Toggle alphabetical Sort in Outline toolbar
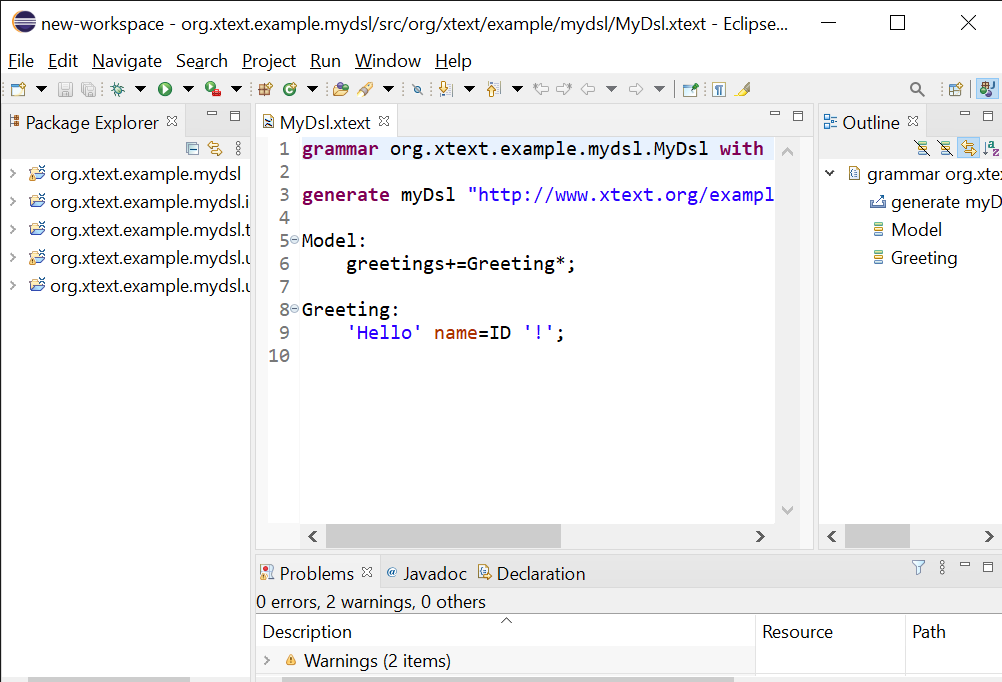Screen dimensions: 1002x682 (991, 148)
